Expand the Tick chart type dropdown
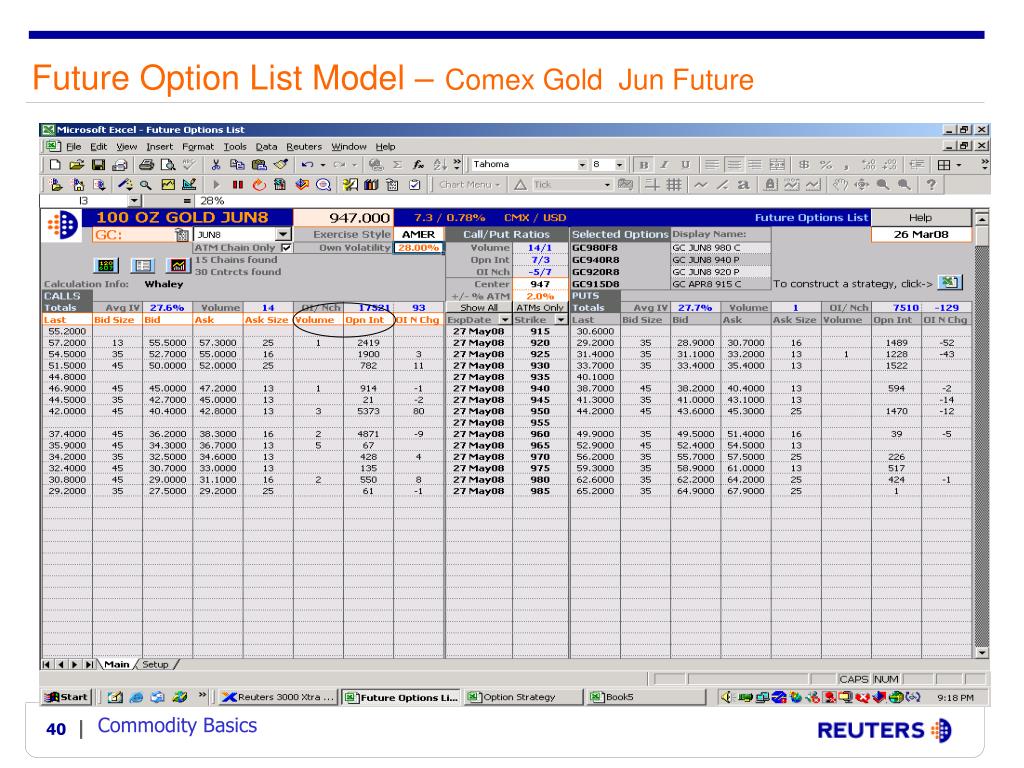Image resolution: width=1024 pixels, height=768 pixels. click(607, 185)
